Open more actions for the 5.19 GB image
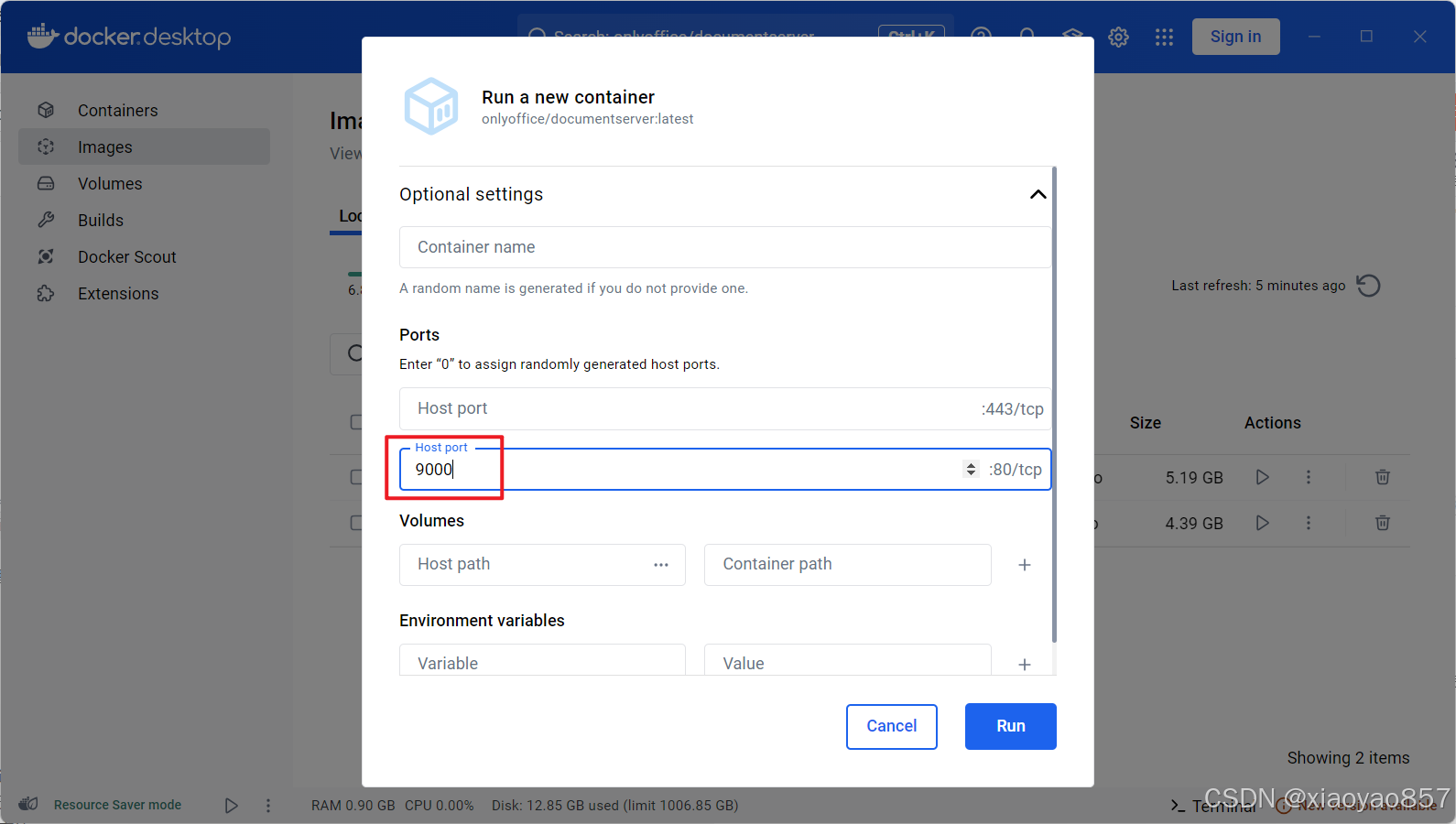1456x824 pixels. click(x=1308, y=477)
